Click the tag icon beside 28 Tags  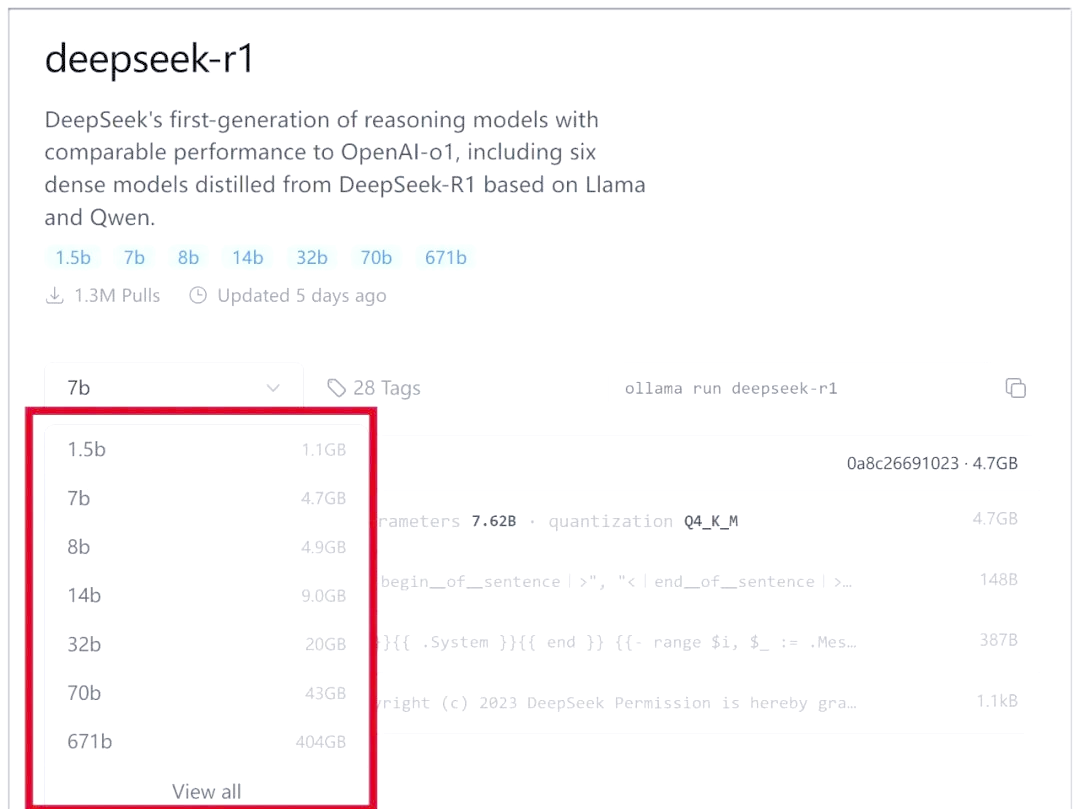[x=337, y=388]
